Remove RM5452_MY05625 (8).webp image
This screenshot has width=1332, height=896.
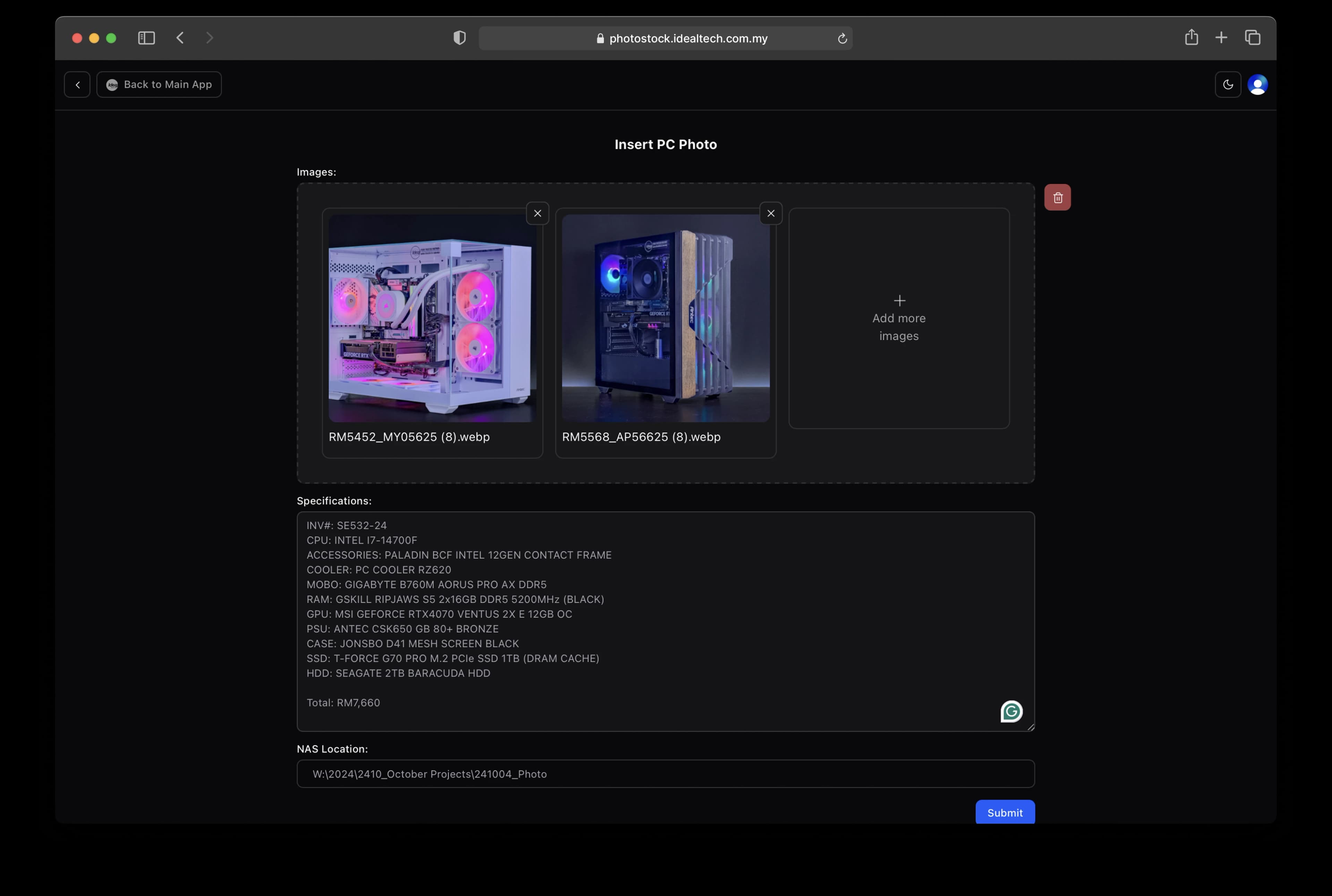(x=537, y=213)
